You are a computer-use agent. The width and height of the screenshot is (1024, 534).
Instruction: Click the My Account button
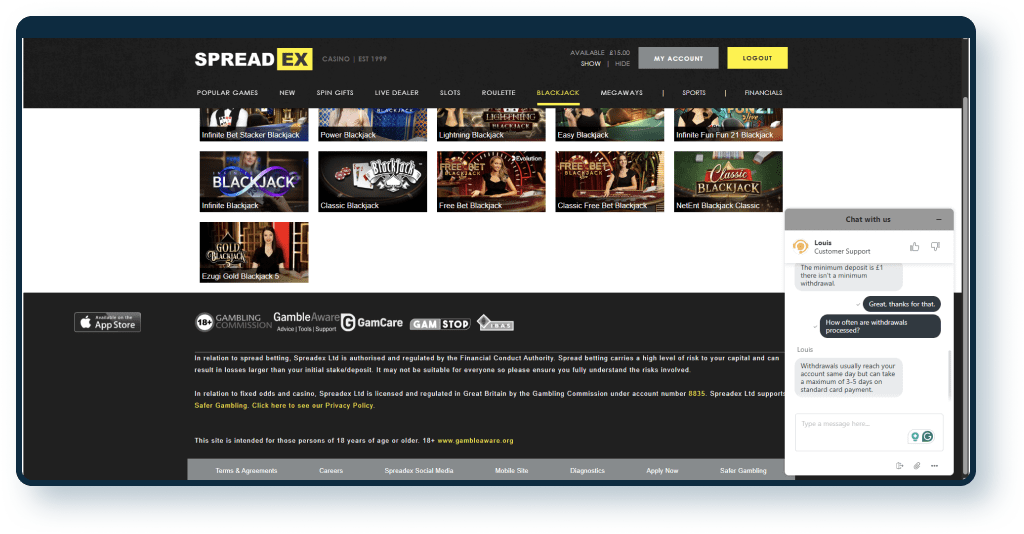click(x=679, y=58)
